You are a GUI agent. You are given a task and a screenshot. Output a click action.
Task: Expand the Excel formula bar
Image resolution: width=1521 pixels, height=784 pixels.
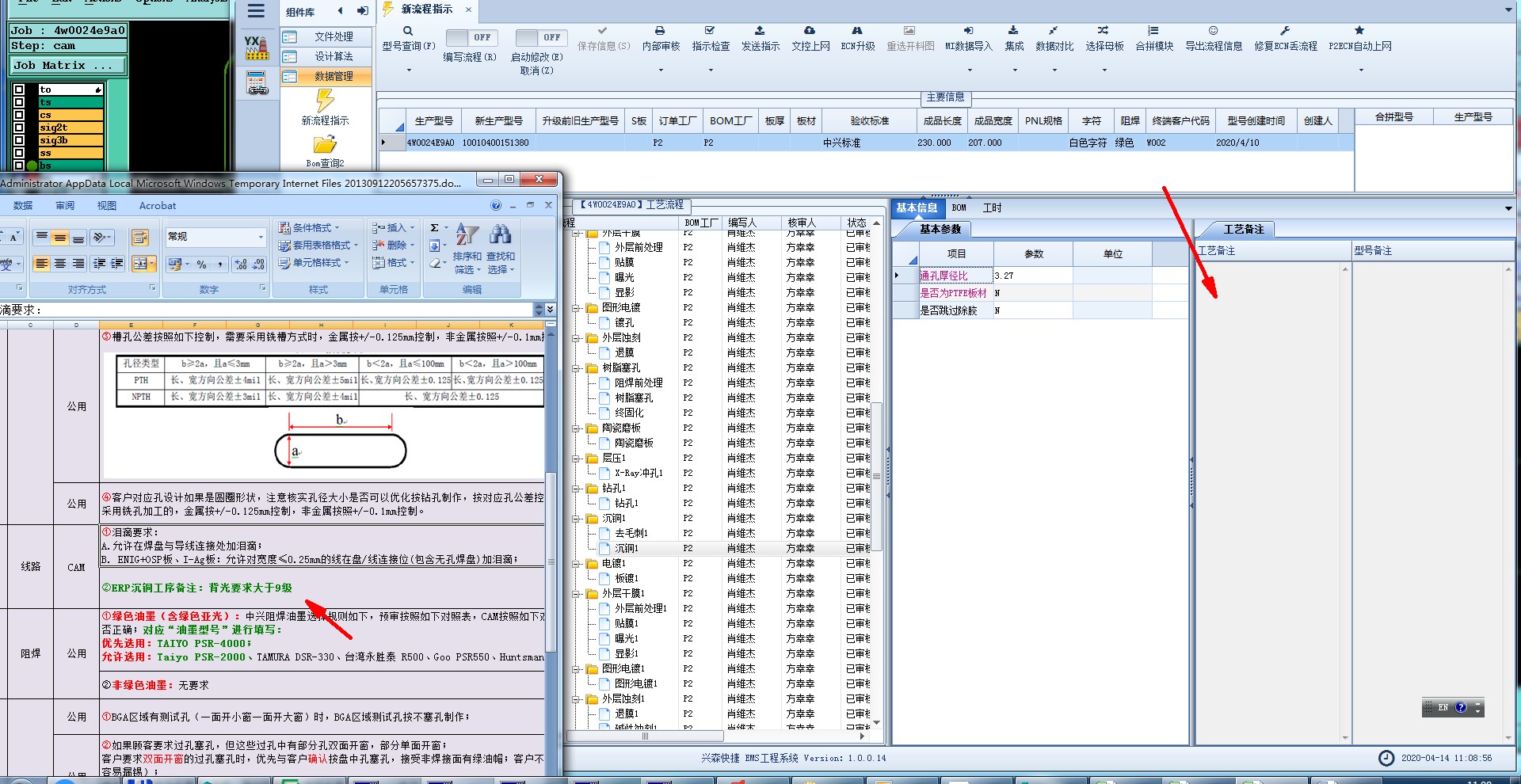551,310
